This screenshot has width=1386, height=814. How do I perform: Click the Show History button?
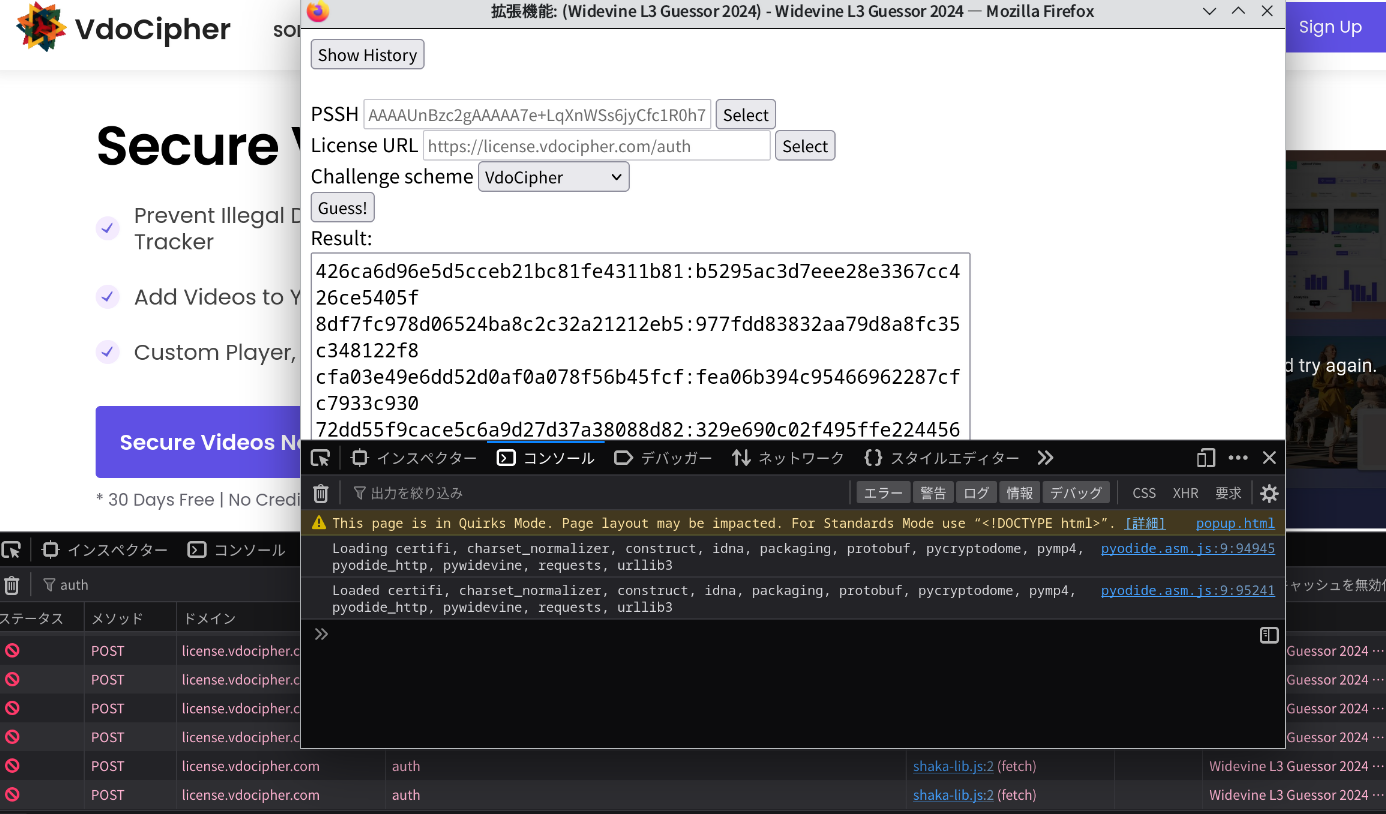368,55
